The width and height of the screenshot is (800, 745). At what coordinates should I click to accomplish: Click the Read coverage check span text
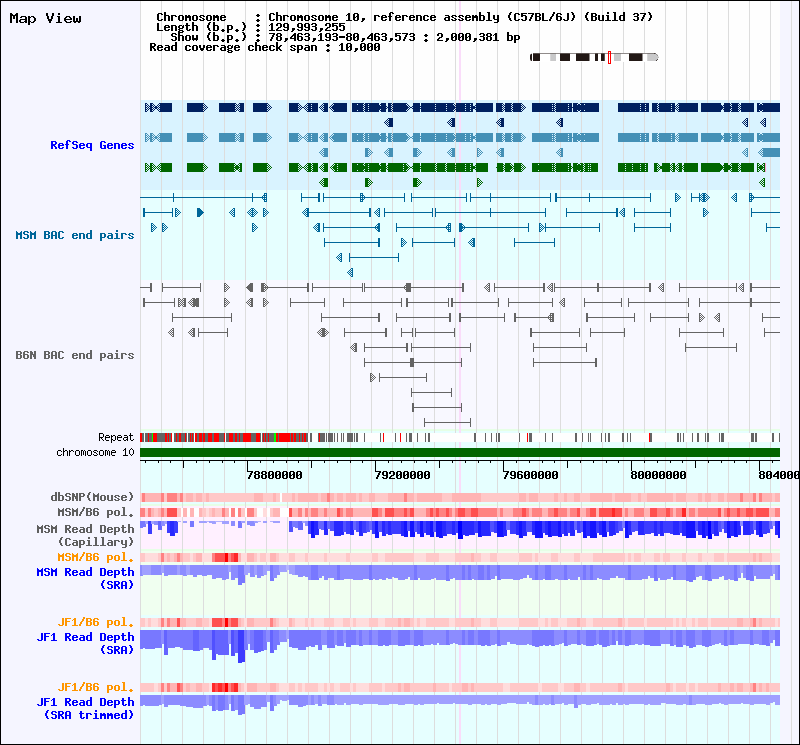[x=265, y=47]
